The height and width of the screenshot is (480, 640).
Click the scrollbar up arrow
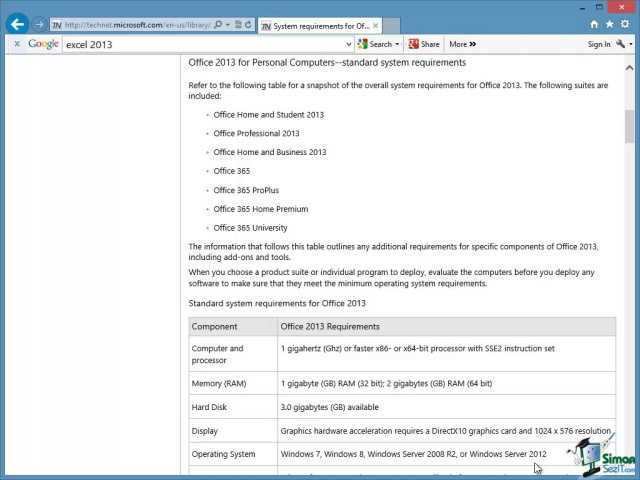[x=629, y=68]
